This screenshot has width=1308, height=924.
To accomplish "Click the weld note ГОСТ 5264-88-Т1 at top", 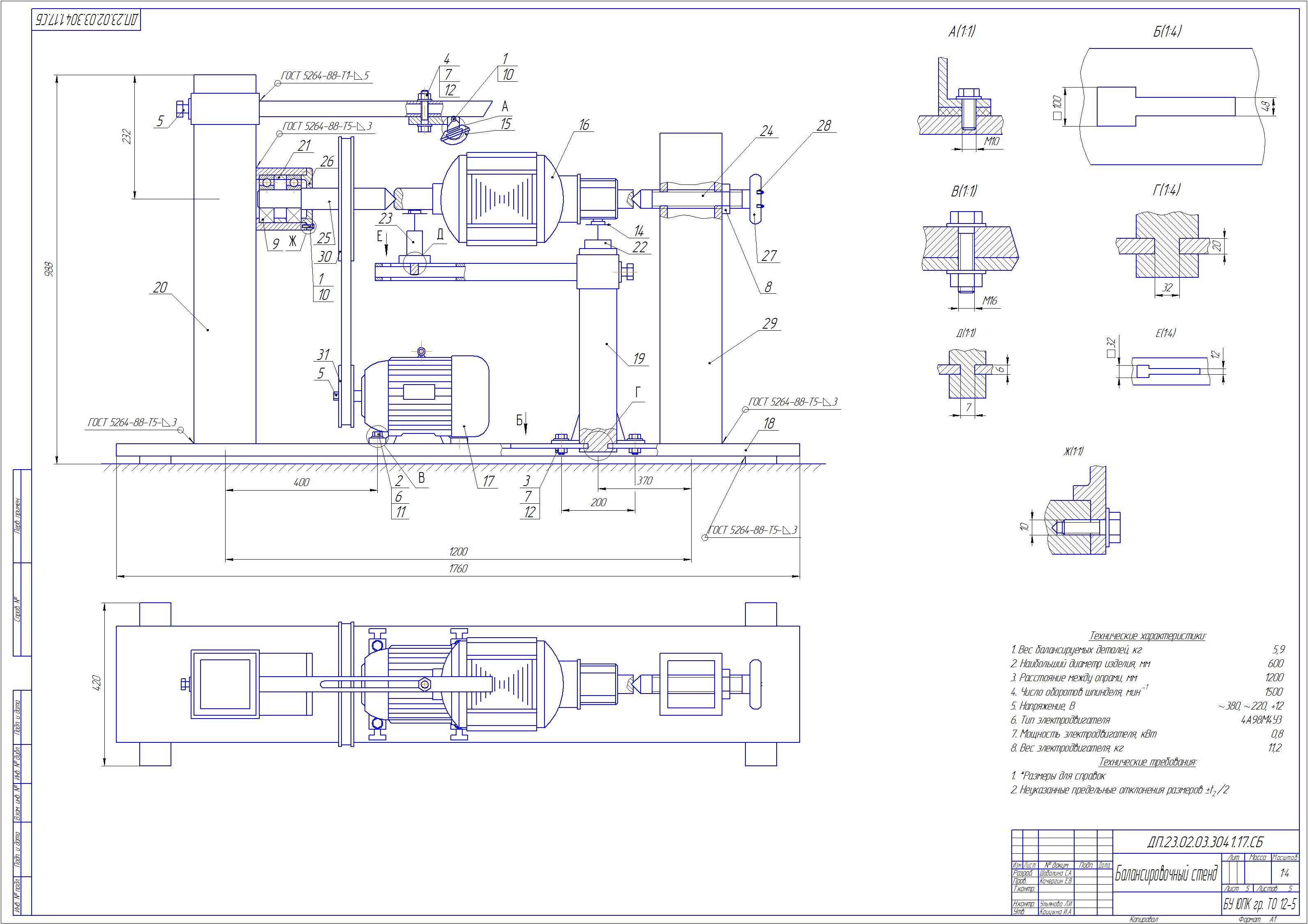I will [x=326, y=75].
